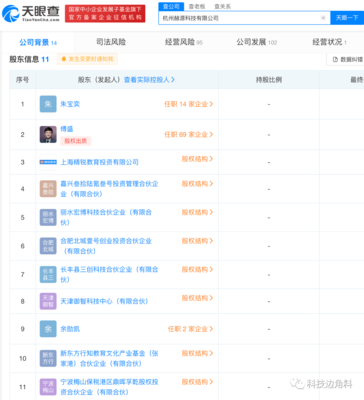The width and height of the screenshot is (364, 400).
Task: Expand 任职 14 家企业 for 朱宝奕
Action: 189,104
